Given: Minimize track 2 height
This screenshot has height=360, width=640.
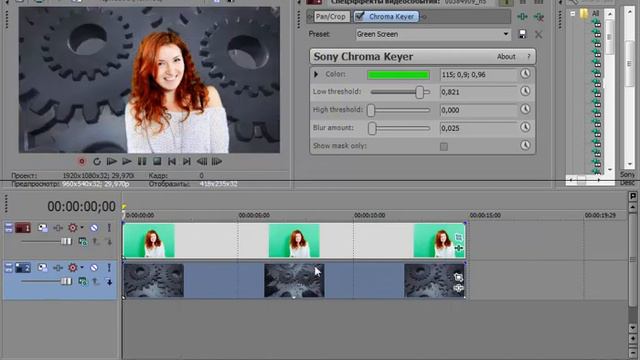Looking at the screenshot, I should [x=9, y=268].
